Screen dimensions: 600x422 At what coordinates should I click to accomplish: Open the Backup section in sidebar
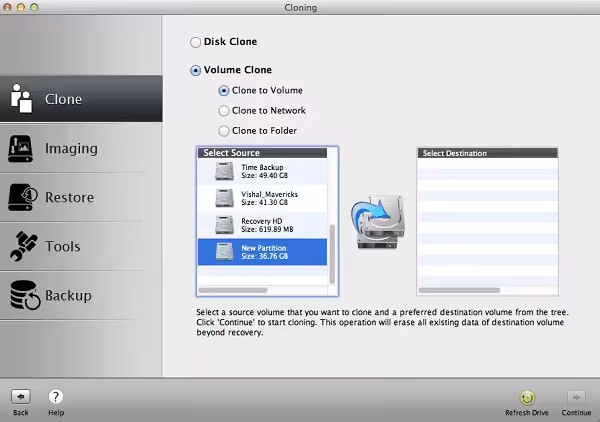tap(81, 295)
